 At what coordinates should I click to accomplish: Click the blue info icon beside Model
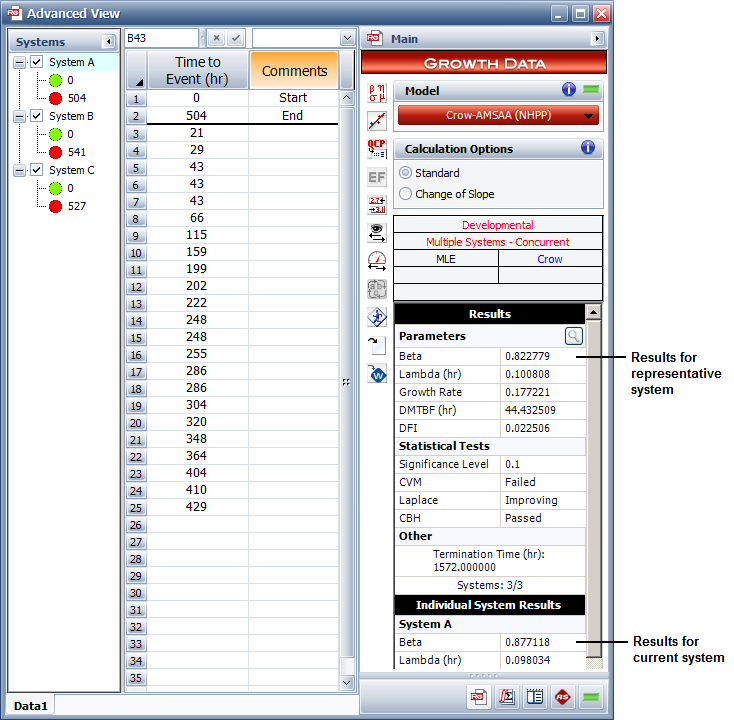tap(569, 90)
